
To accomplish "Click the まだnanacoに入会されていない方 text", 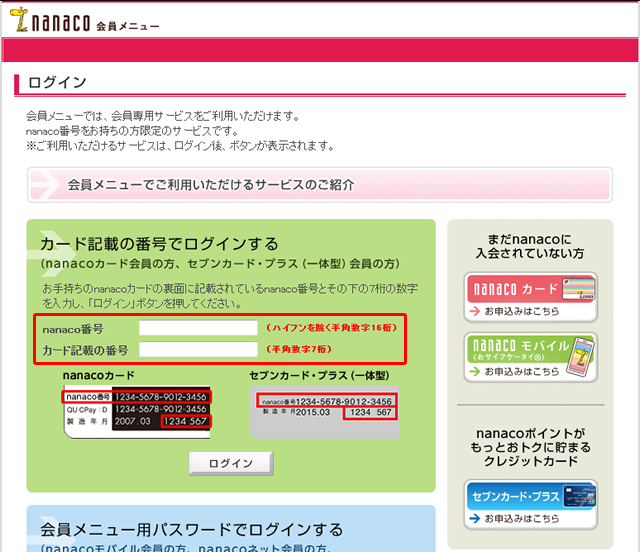I will (x=530, y=246).
